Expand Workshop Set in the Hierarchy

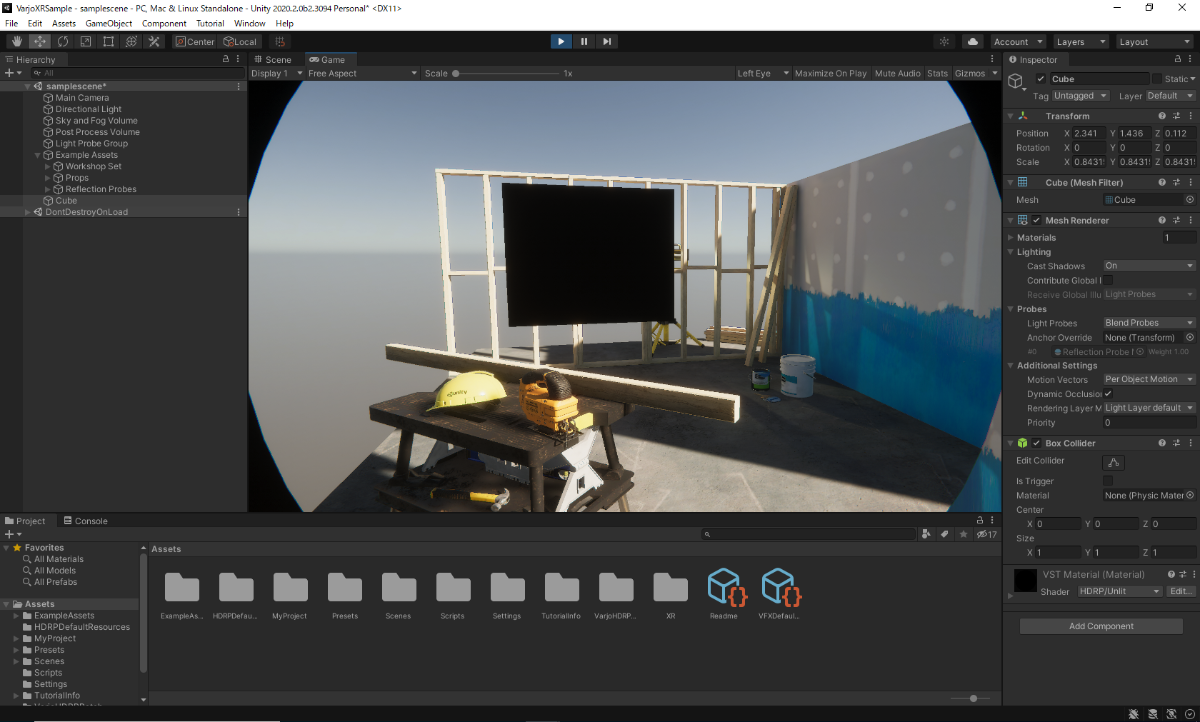[48, 166]
